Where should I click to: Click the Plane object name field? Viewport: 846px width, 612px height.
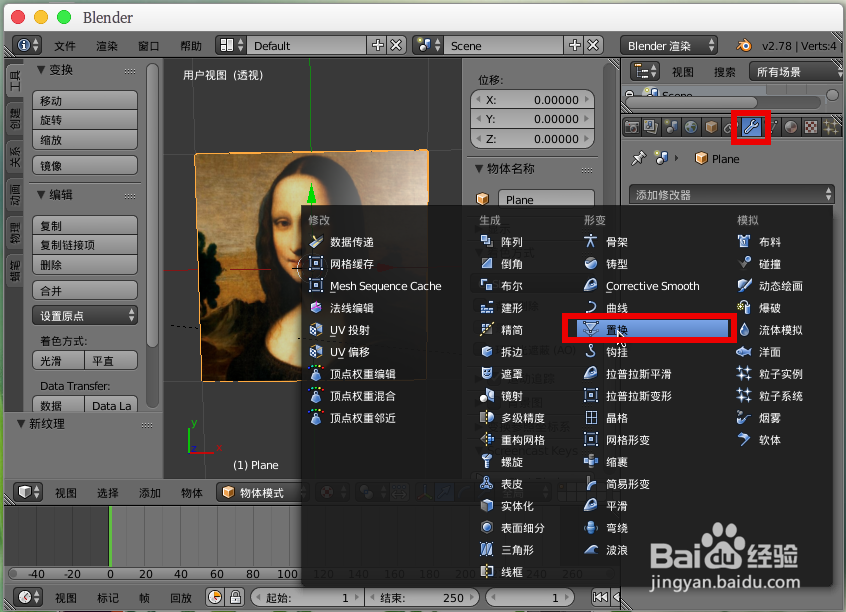tap(546, 200)
